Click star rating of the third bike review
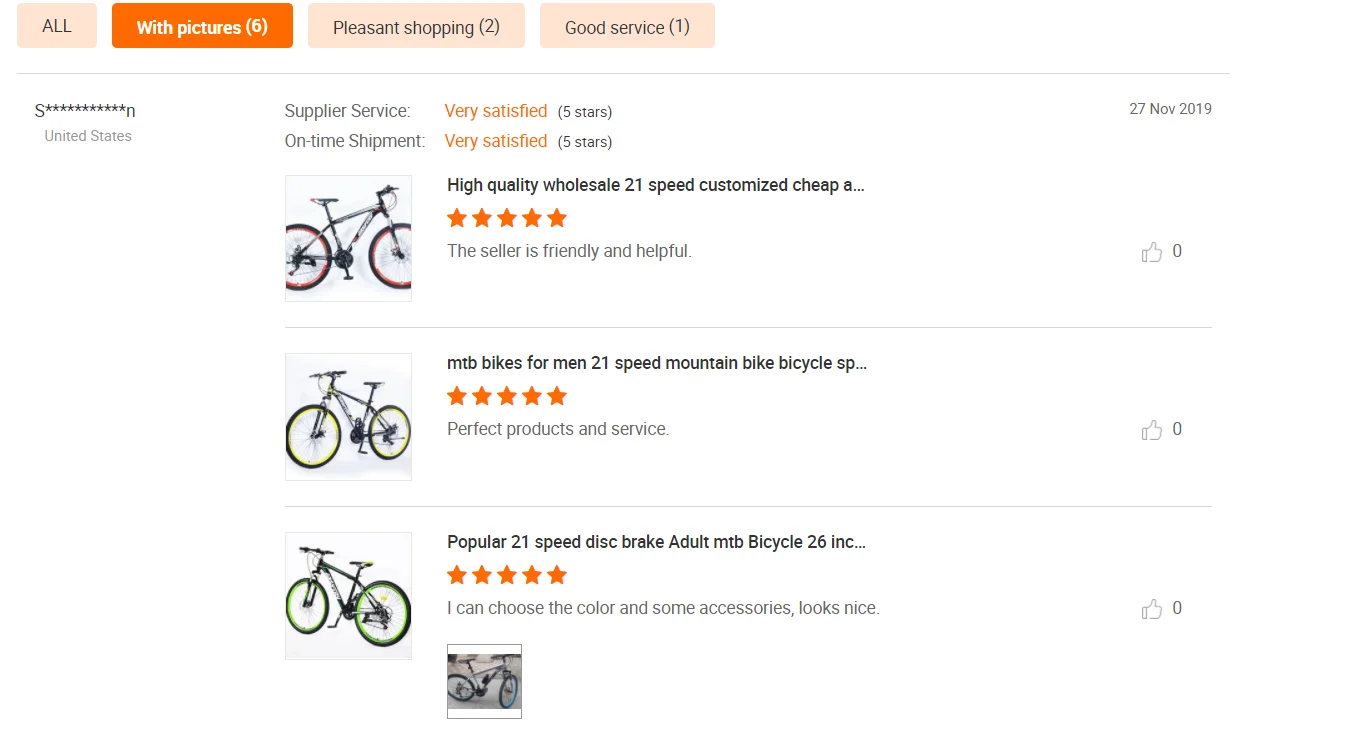This screenshot has width=1346, height=742. [x=507, y=575]
